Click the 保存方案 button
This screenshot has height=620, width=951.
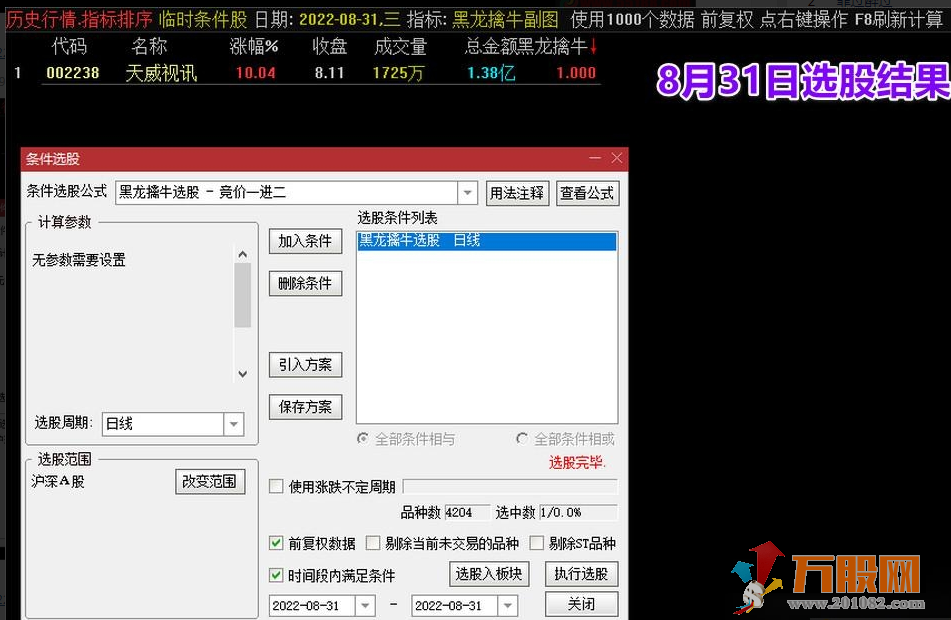[305, 406]
